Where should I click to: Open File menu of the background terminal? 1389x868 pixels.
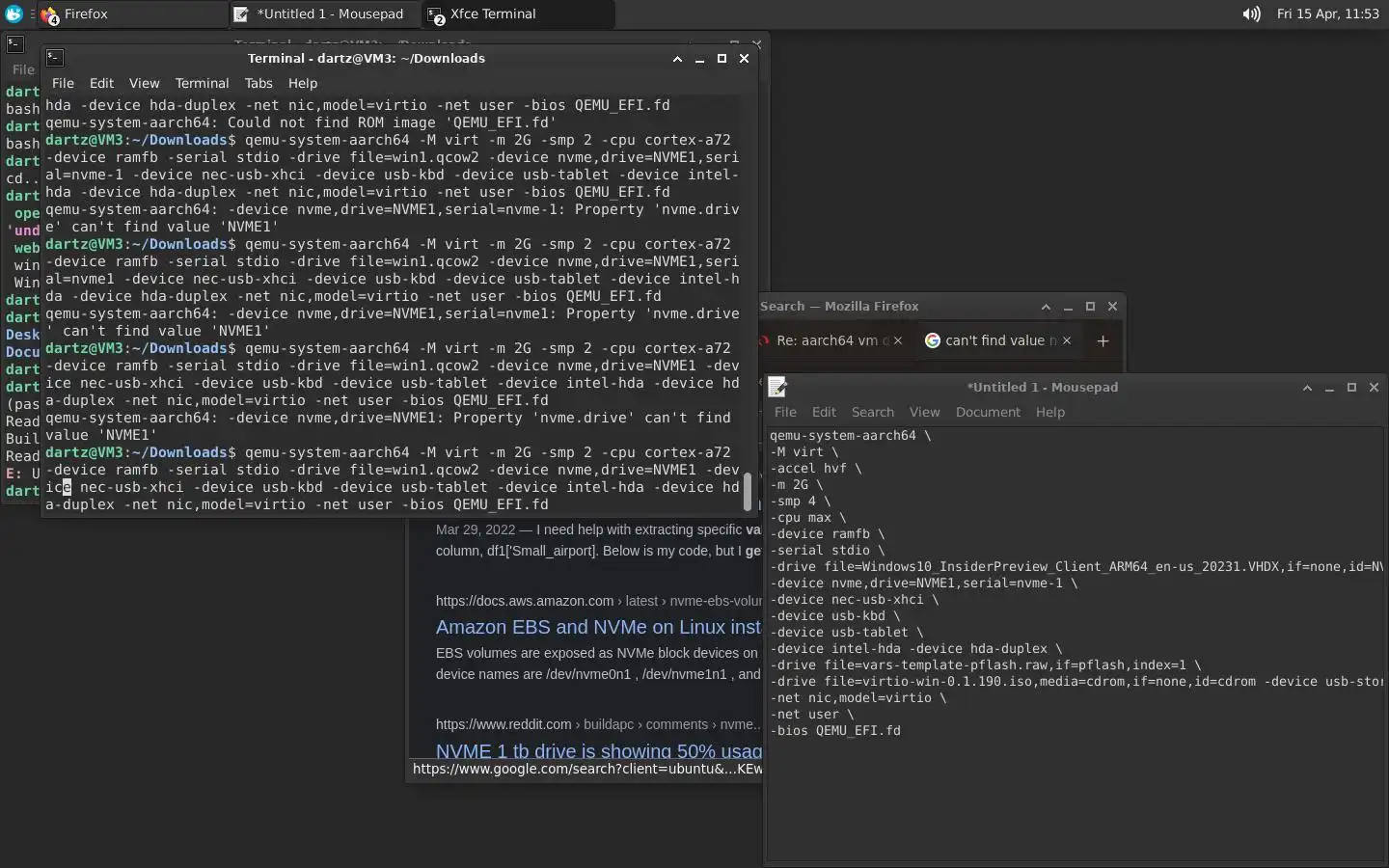pyautogui.click(x=23, y=69)
